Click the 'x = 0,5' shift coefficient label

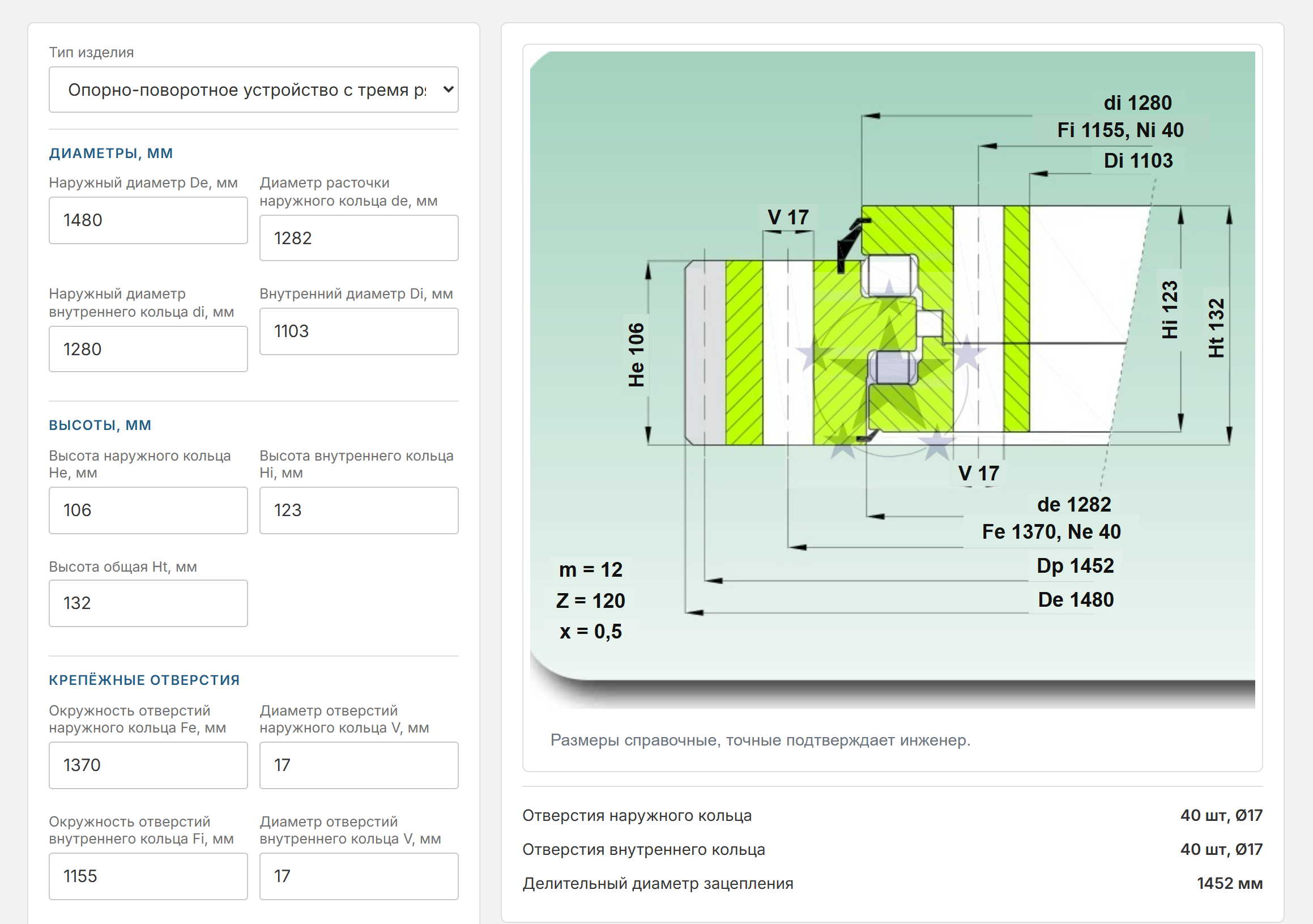(x=591, y=632)
